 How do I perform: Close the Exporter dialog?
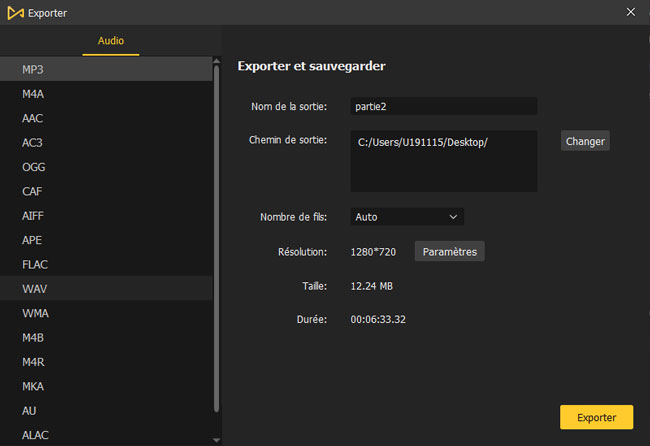tap(631, 12)
